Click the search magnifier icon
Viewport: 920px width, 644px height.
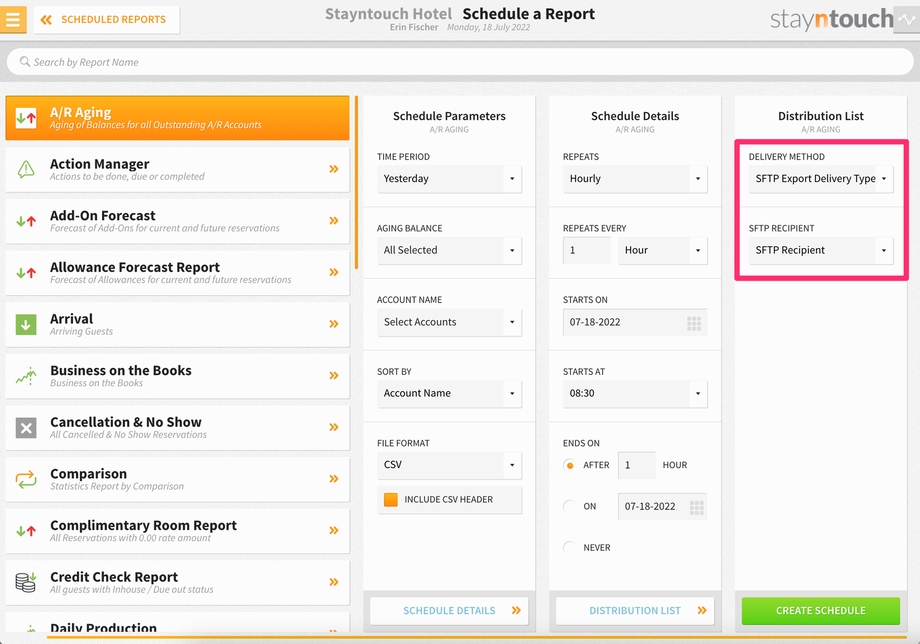point(25,62)
